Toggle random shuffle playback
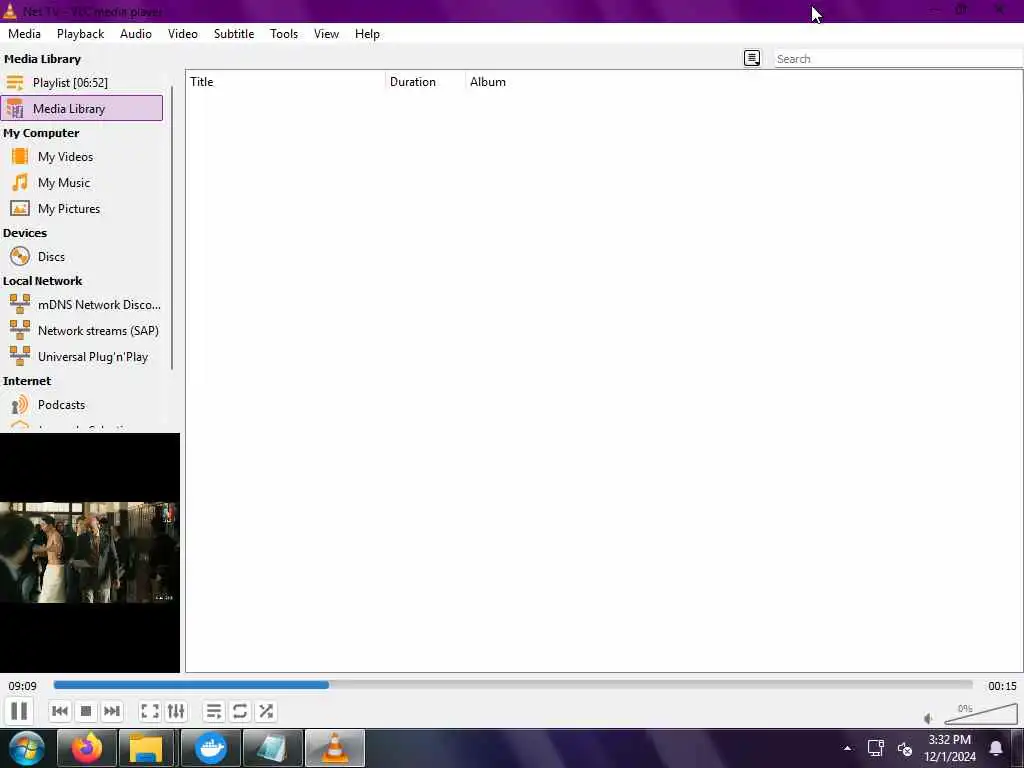 tap(266, 711)
